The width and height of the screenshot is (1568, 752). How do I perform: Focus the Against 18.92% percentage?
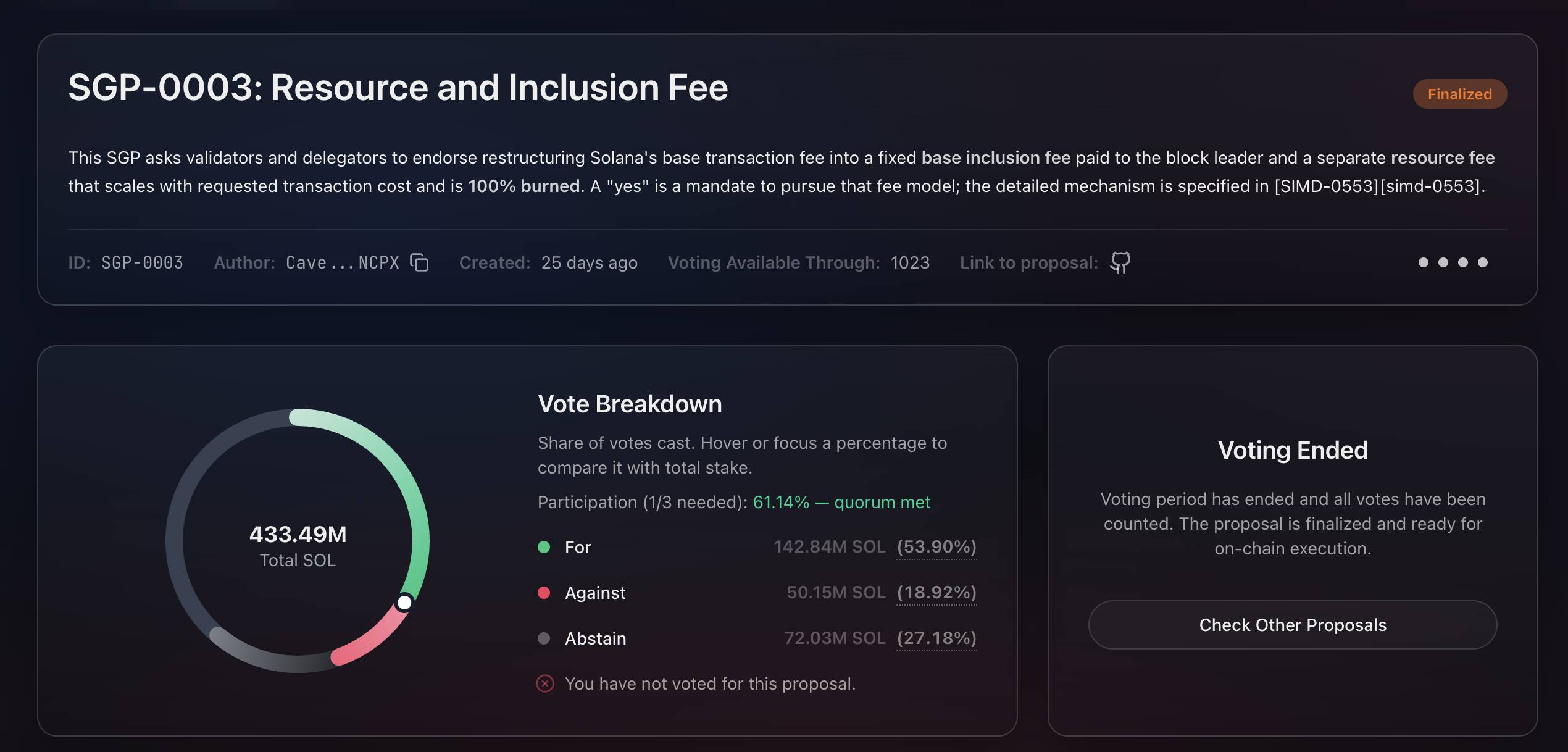click(936, 593)
